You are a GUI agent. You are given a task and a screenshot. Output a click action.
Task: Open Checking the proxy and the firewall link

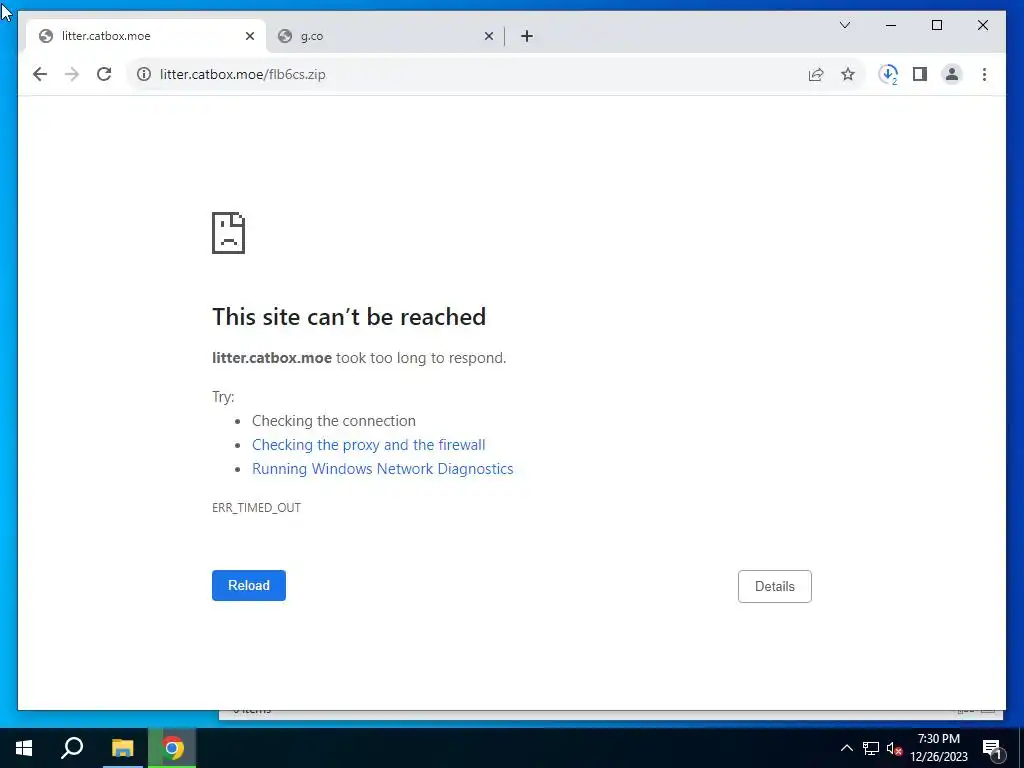coord(368,445)
